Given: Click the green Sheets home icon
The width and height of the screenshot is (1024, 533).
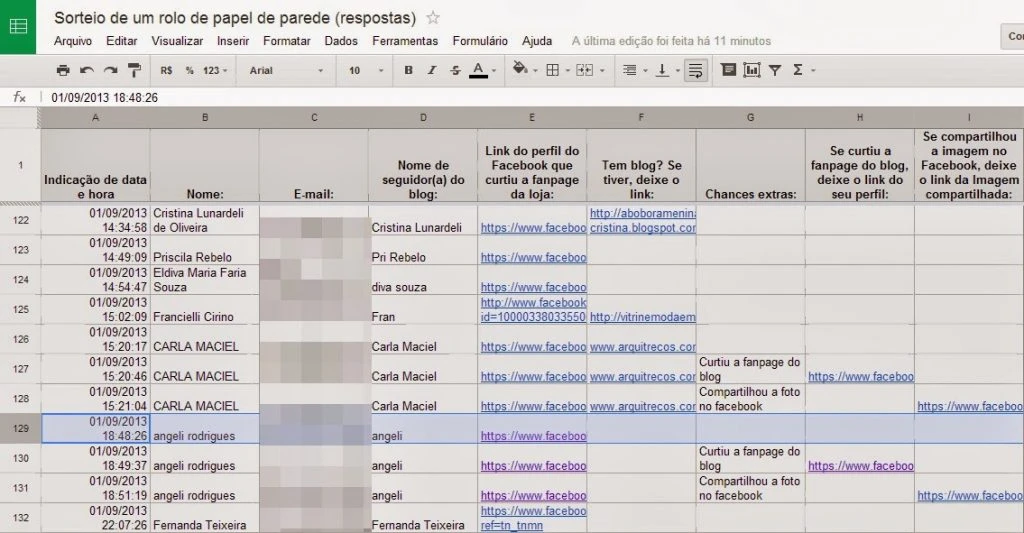Looking at the screenshot, I should [x=18, y=27].
